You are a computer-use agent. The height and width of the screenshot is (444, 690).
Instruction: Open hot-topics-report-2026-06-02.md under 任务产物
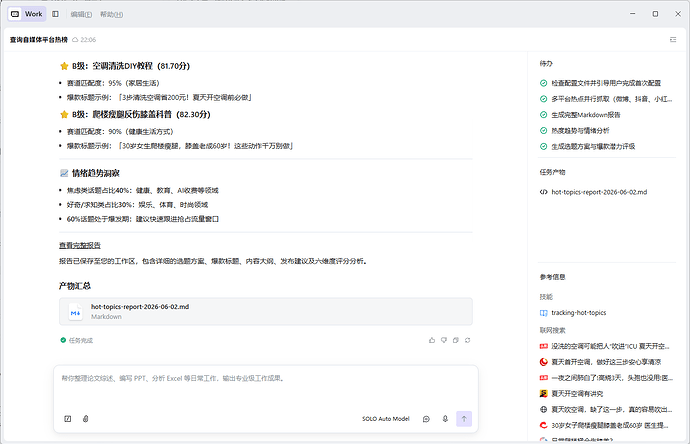(x=599, y=192)
